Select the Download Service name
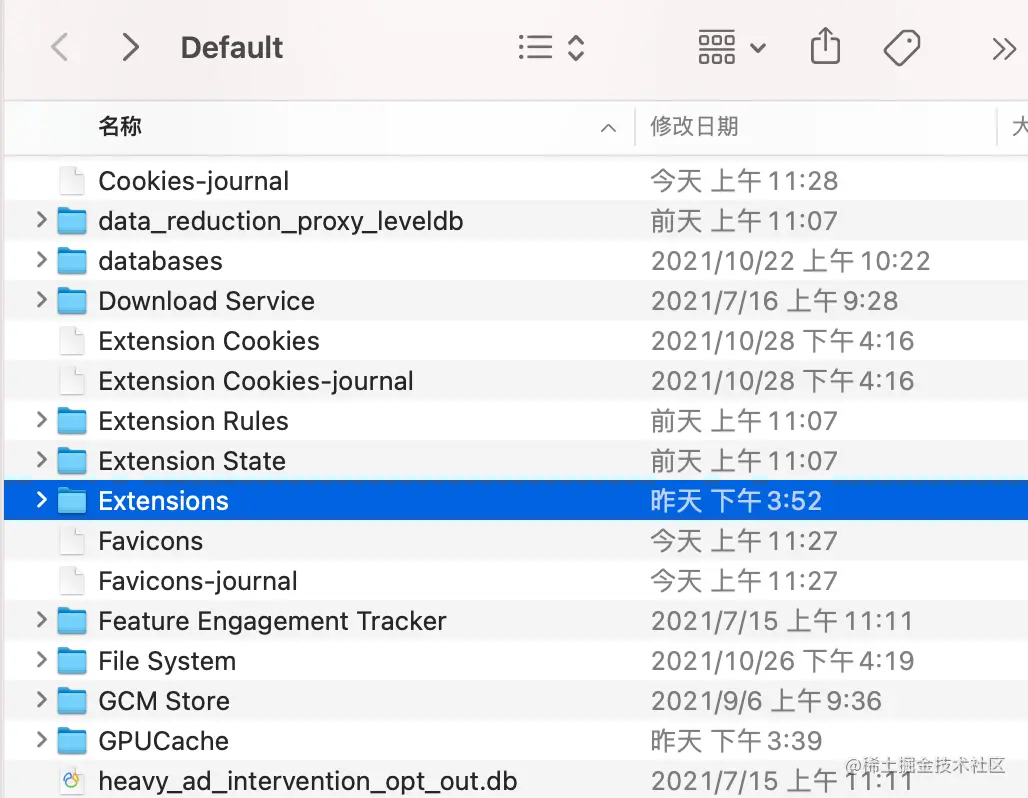Image resolution: width=1028 pixels, height=798 pixels. click(207, 301)
